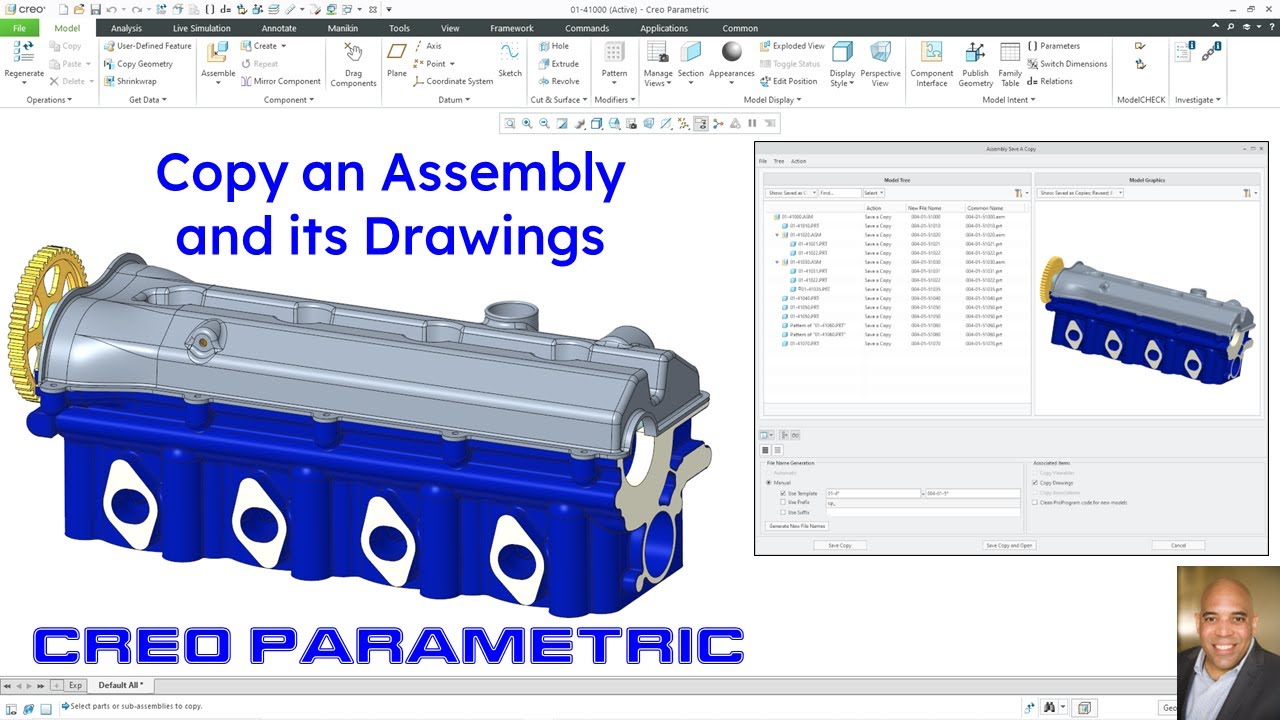
Task: Click Switch Dimensions
Action: tap(1067, 64)
